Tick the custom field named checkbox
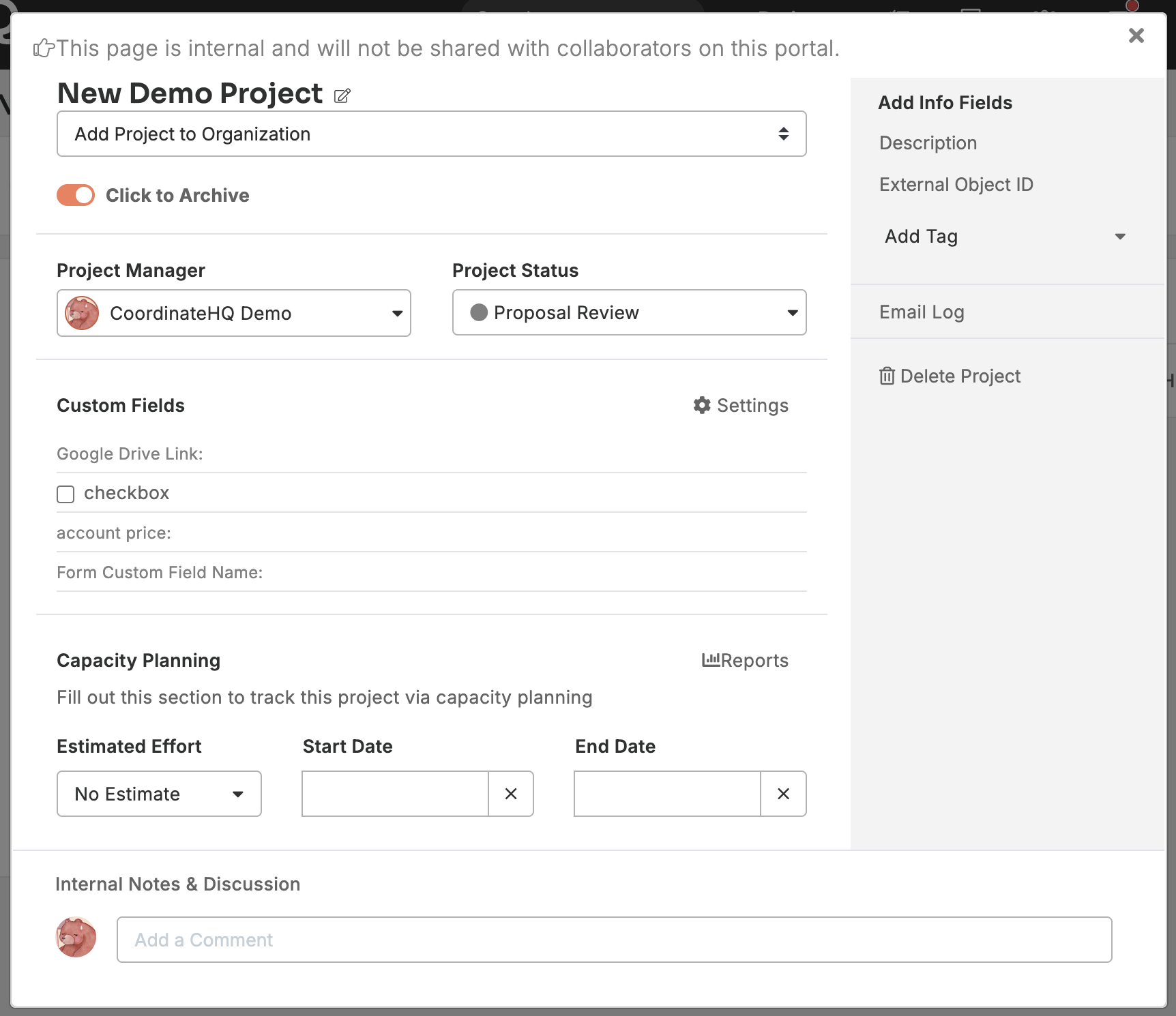The width and height of the screenshot is (1176, 1016). 65,494
